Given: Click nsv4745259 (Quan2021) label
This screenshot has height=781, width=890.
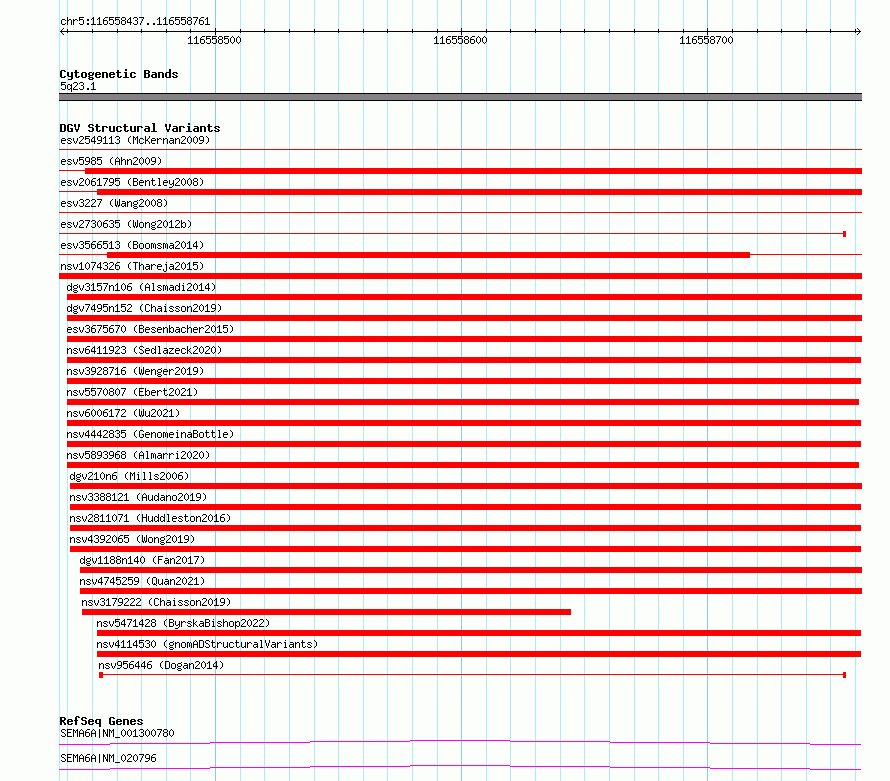Looking at the screenshot, I should (x=142, y=581).
